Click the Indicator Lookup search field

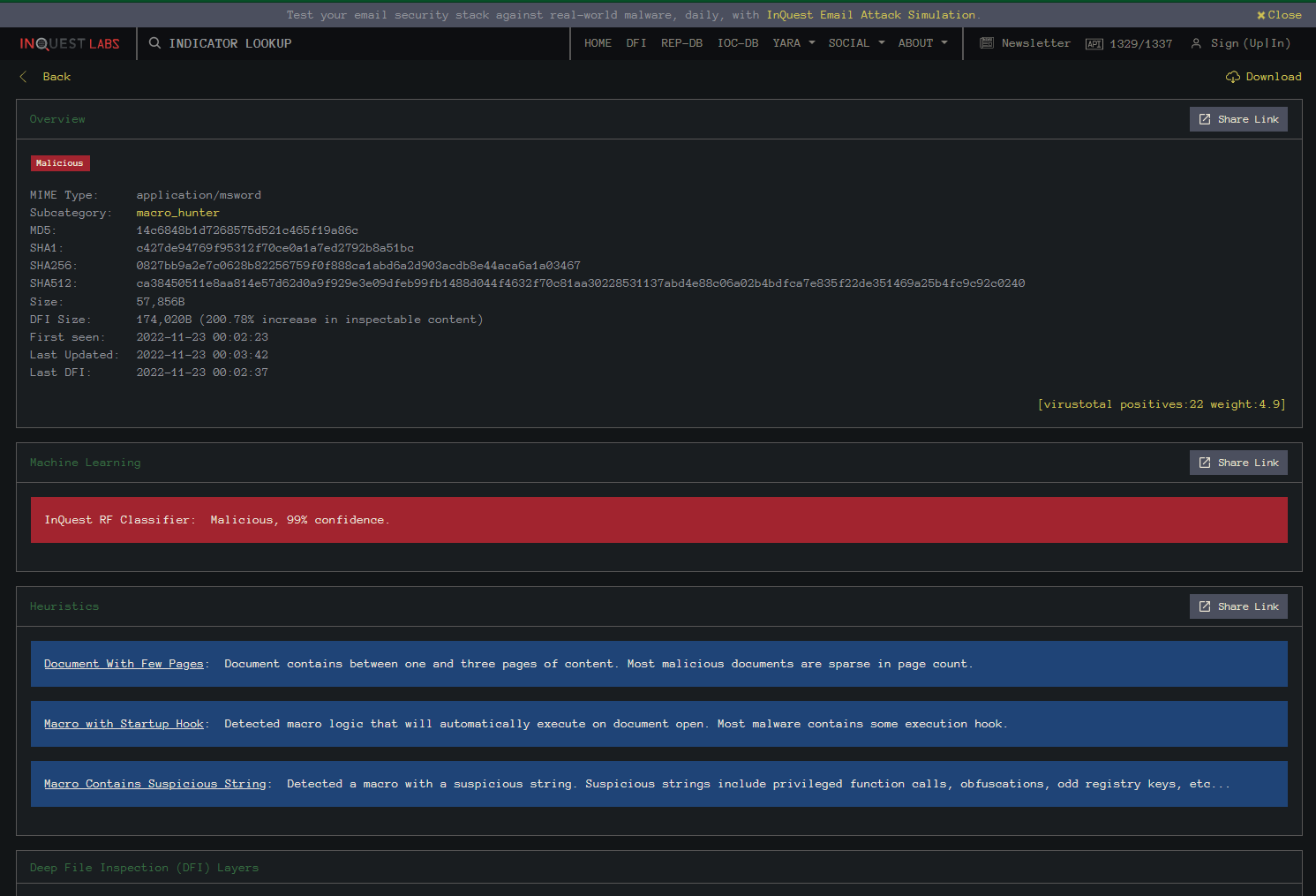click(353, 43)
